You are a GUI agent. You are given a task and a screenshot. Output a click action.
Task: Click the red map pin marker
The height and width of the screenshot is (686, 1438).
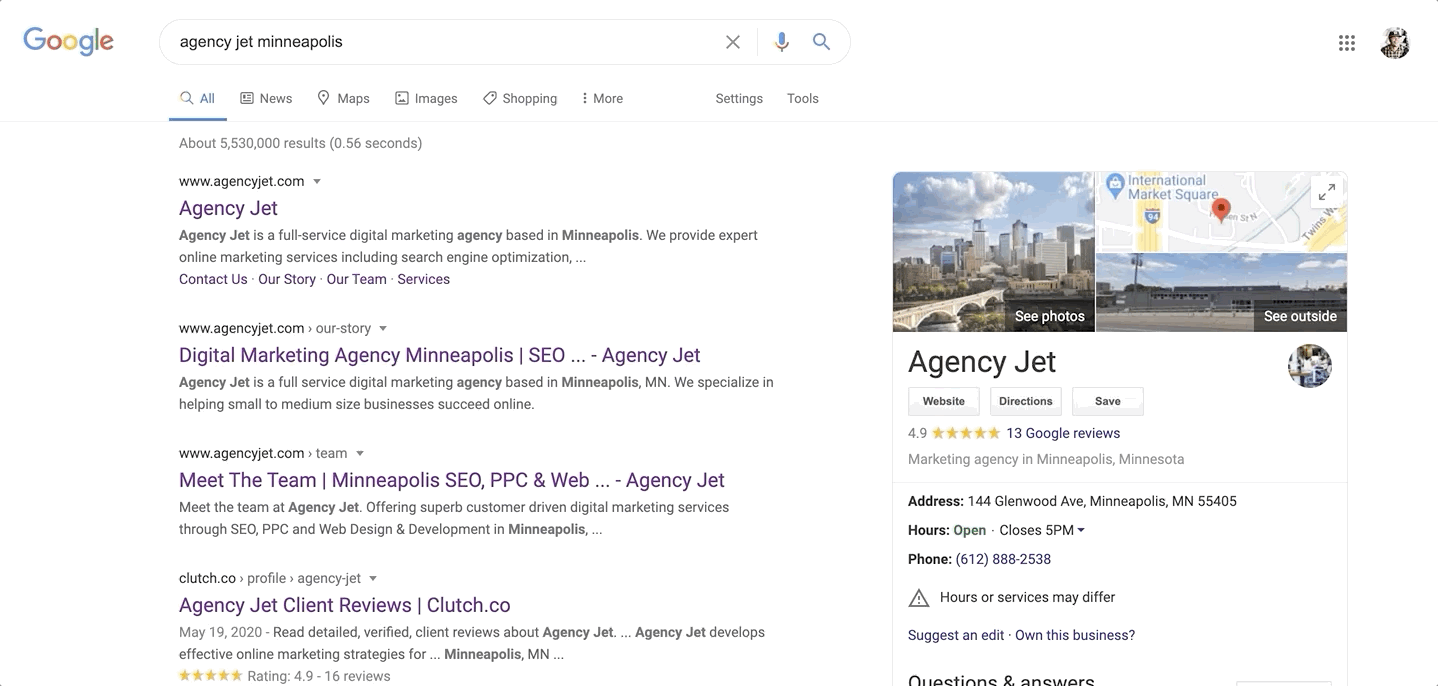pos(1220,210)
